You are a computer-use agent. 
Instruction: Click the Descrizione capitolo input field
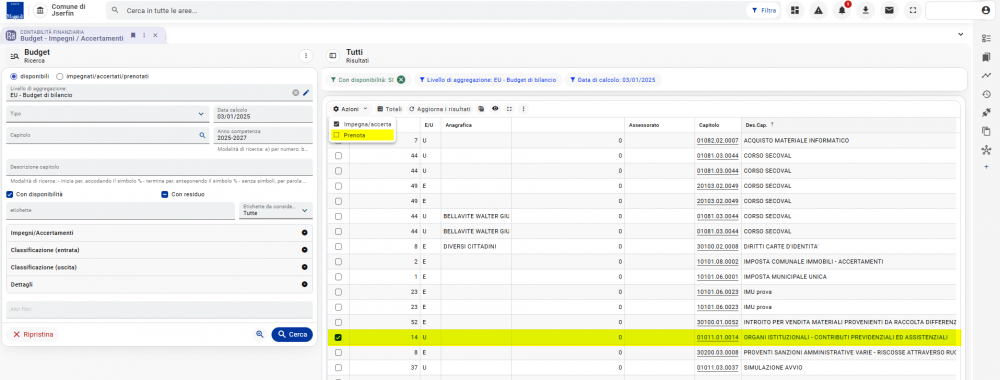pos(159,167)
